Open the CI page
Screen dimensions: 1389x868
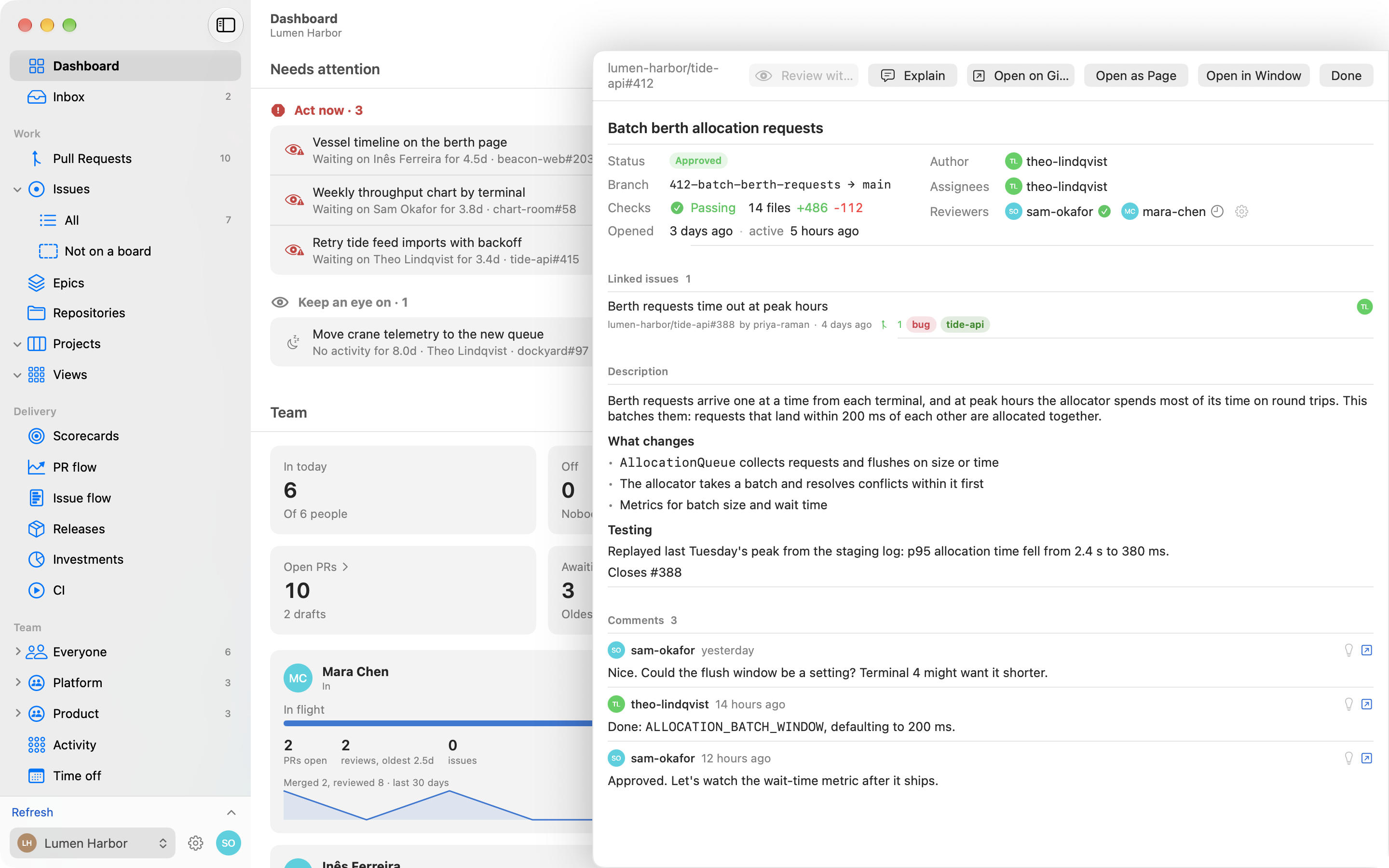[x=125, y=590]
